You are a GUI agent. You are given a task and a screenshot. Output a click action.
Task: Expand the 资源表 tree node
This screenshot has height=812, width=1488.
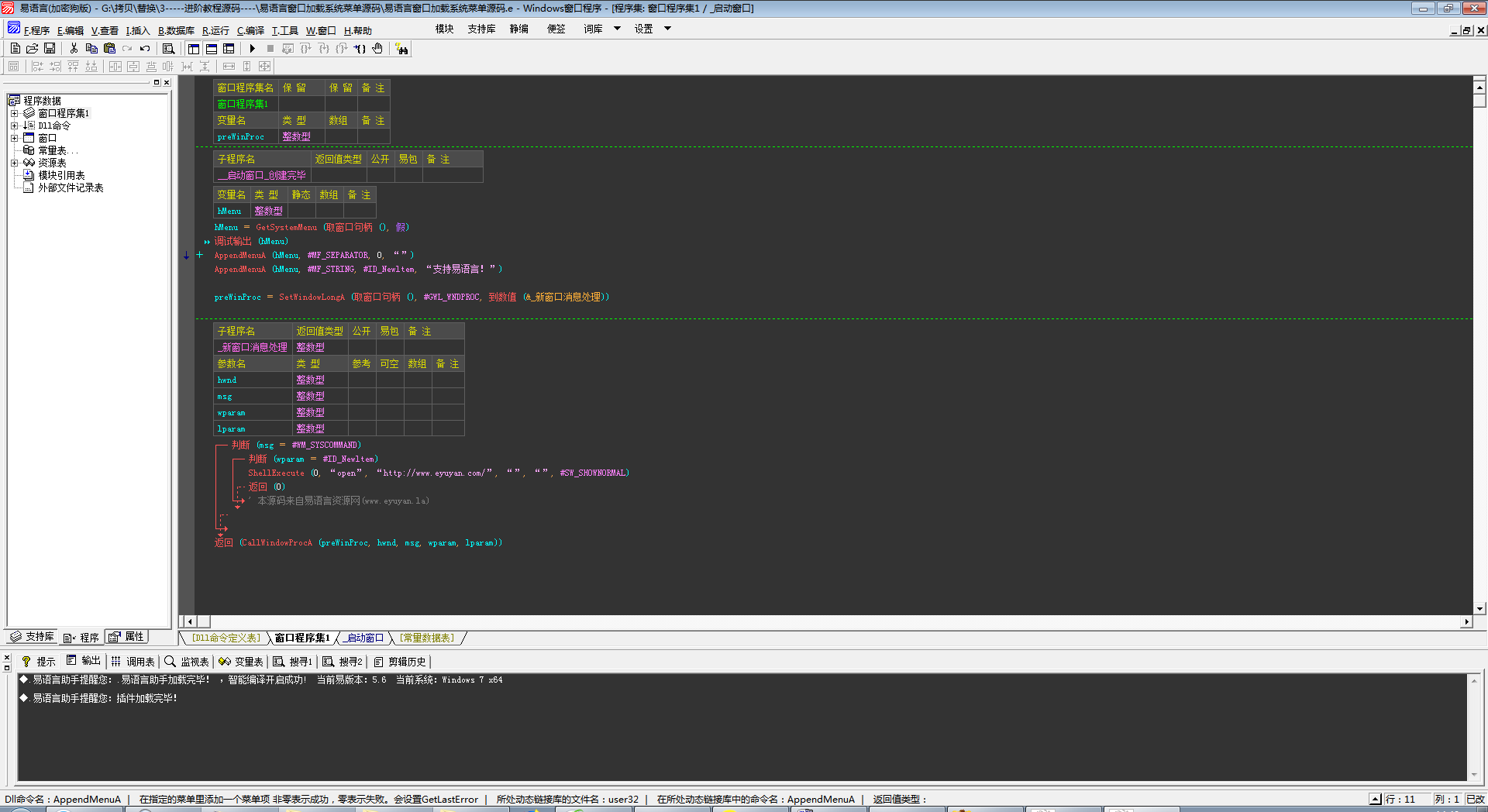click(x=14, y=163)
